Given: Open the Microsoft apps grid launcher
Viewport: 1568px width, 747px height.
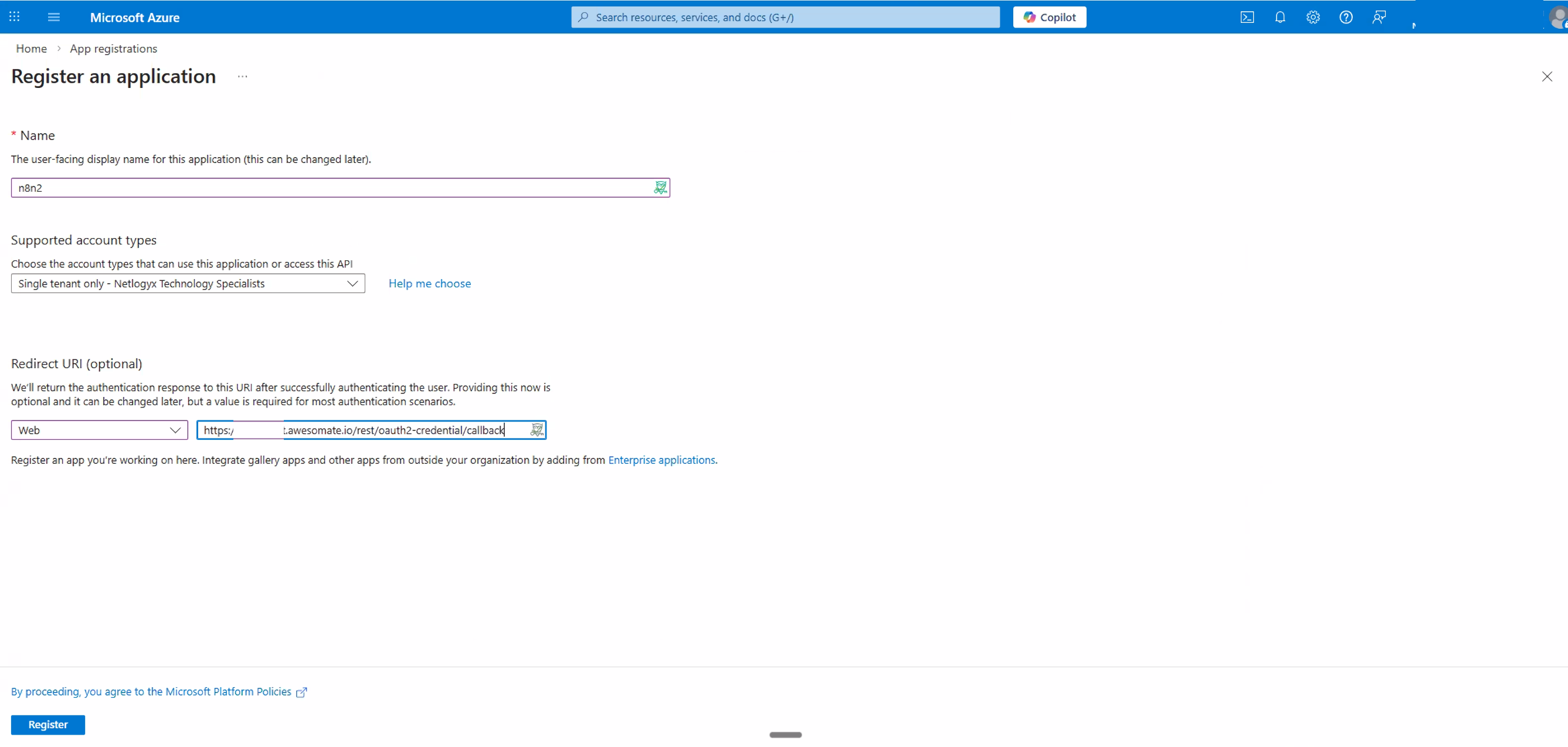Looking at the screenshot, I should point(14,17).
